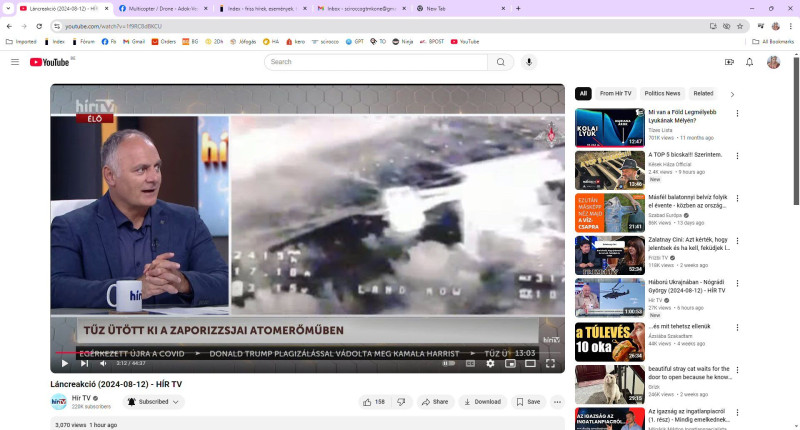Dislike the video with thumbs down
This screenshot has width=800, height=430.
coord(401,402)
